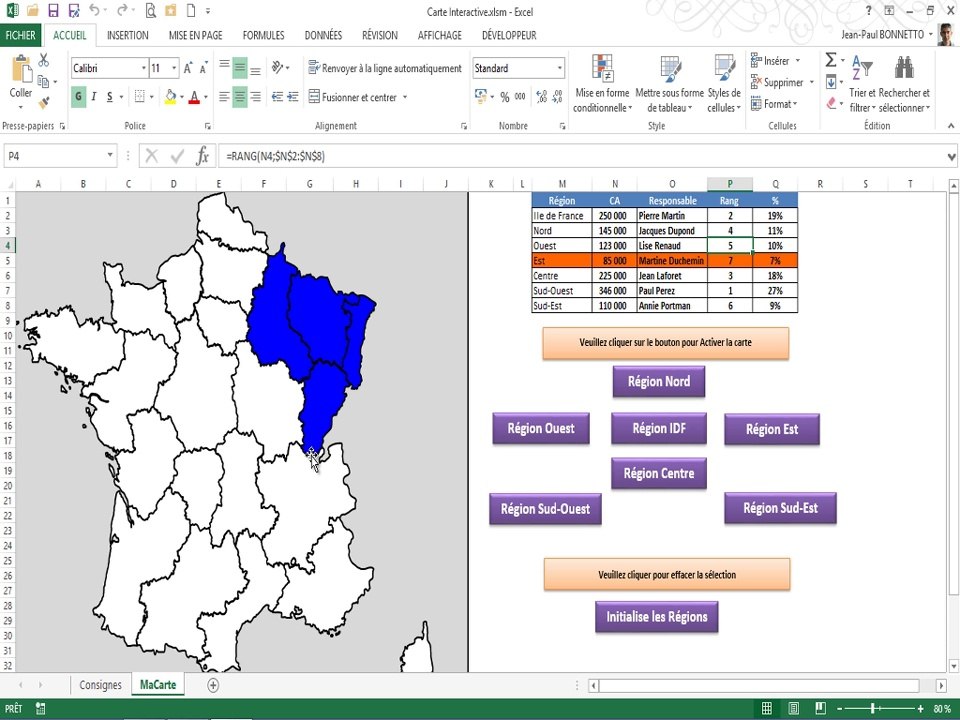
Task: Click the Région Centre button
Action: (x=659, y=473)
